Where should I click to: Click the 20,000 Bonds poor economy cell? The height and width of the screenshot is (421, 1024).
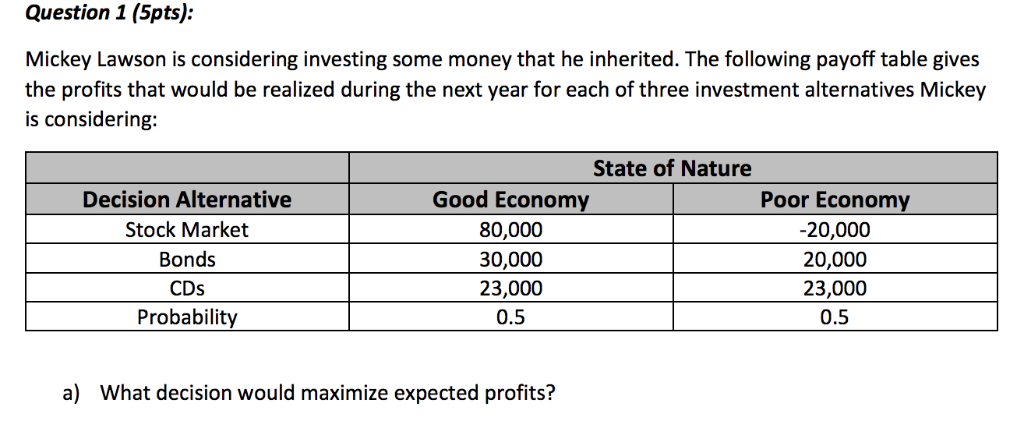coord(835,259)
